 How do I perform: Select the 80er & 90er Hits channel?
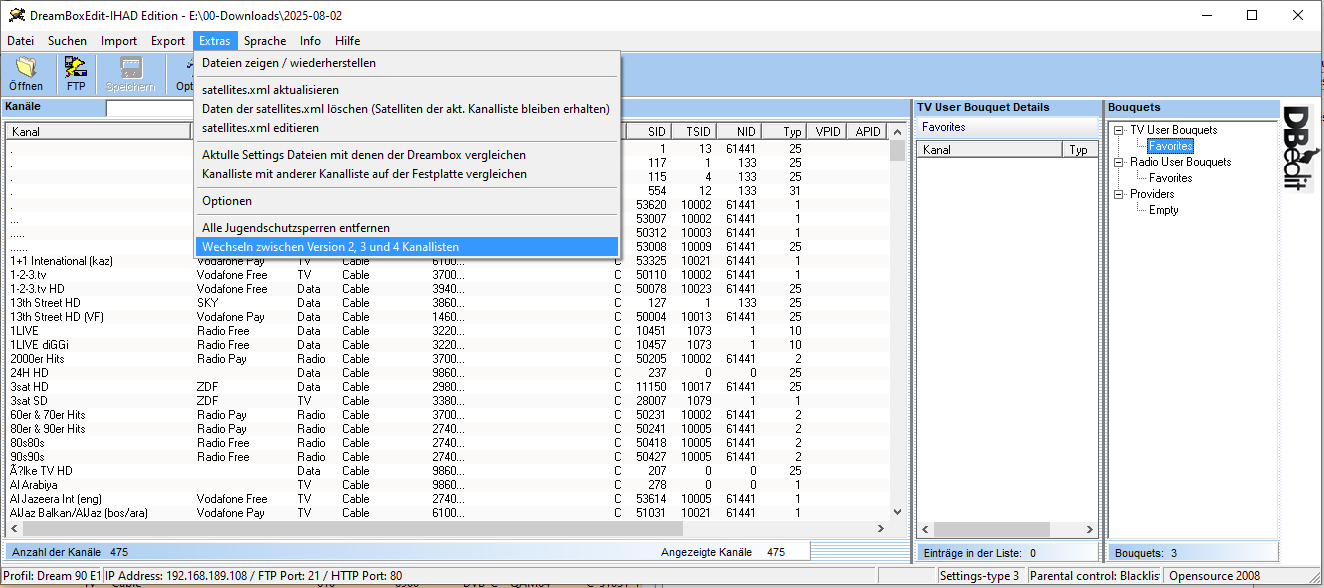click(x=447, y=429)
